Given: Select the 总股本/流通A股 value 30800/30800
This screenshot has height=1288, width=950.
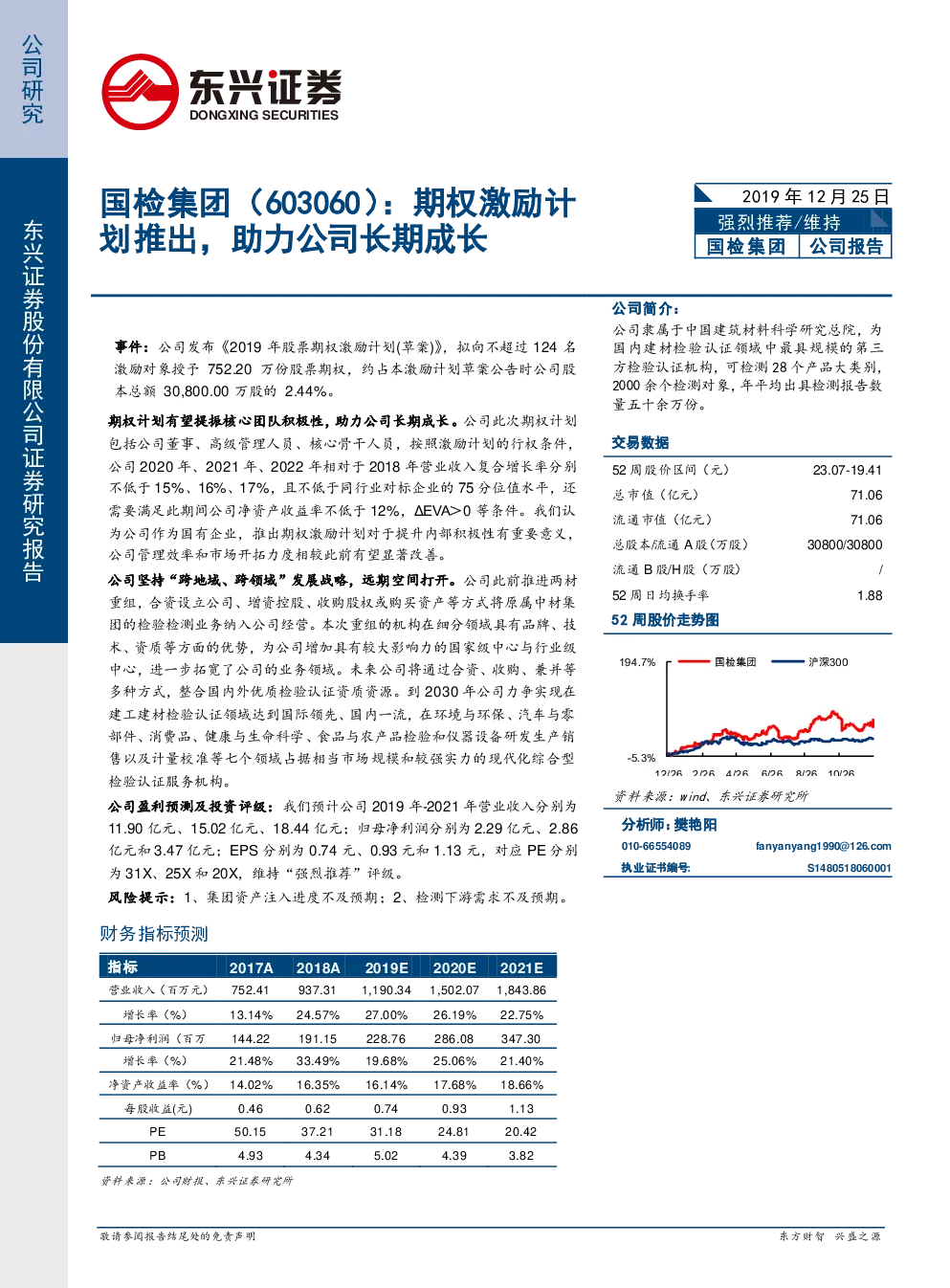Looking at the screenshot, I should click(x=845, y=544).
